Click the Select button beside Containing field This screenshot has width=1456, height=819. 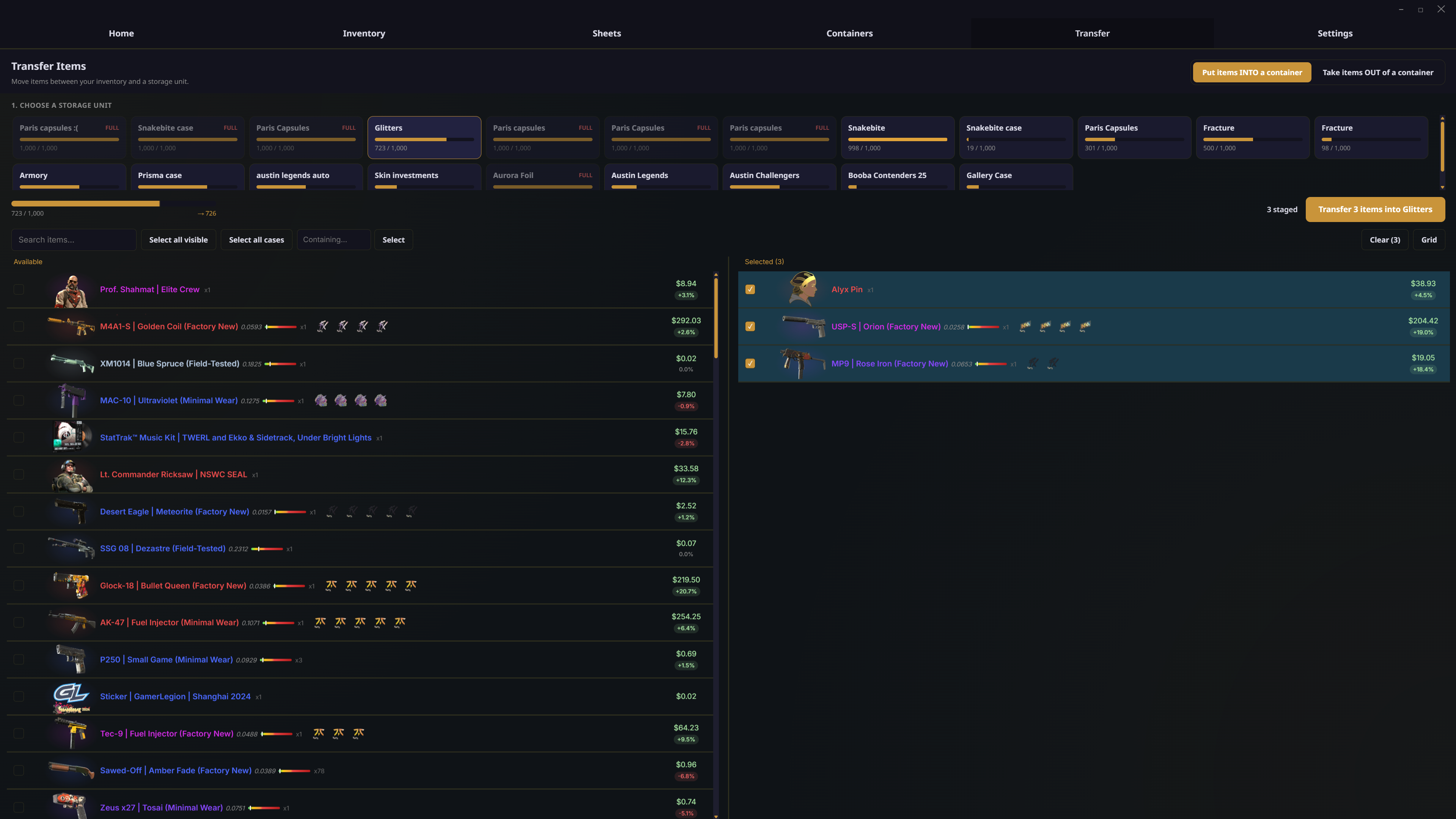tap(393, 240)
